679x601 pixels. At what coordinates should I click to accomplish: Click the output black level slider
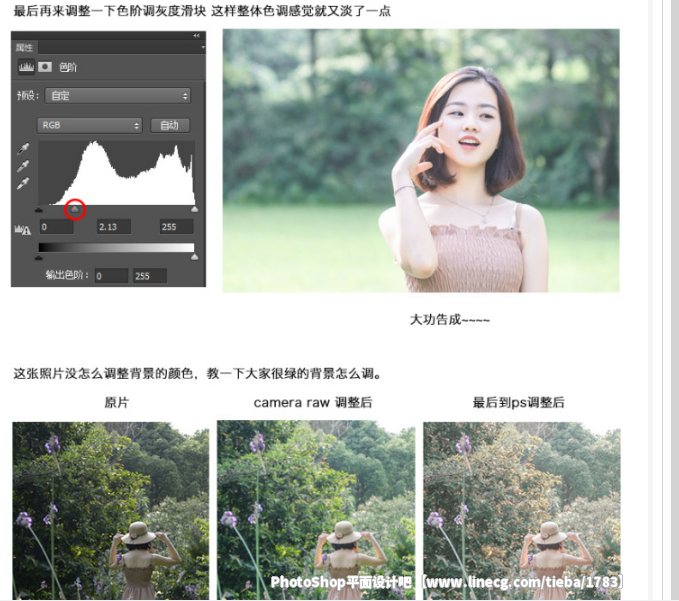(x=39, y=257)
